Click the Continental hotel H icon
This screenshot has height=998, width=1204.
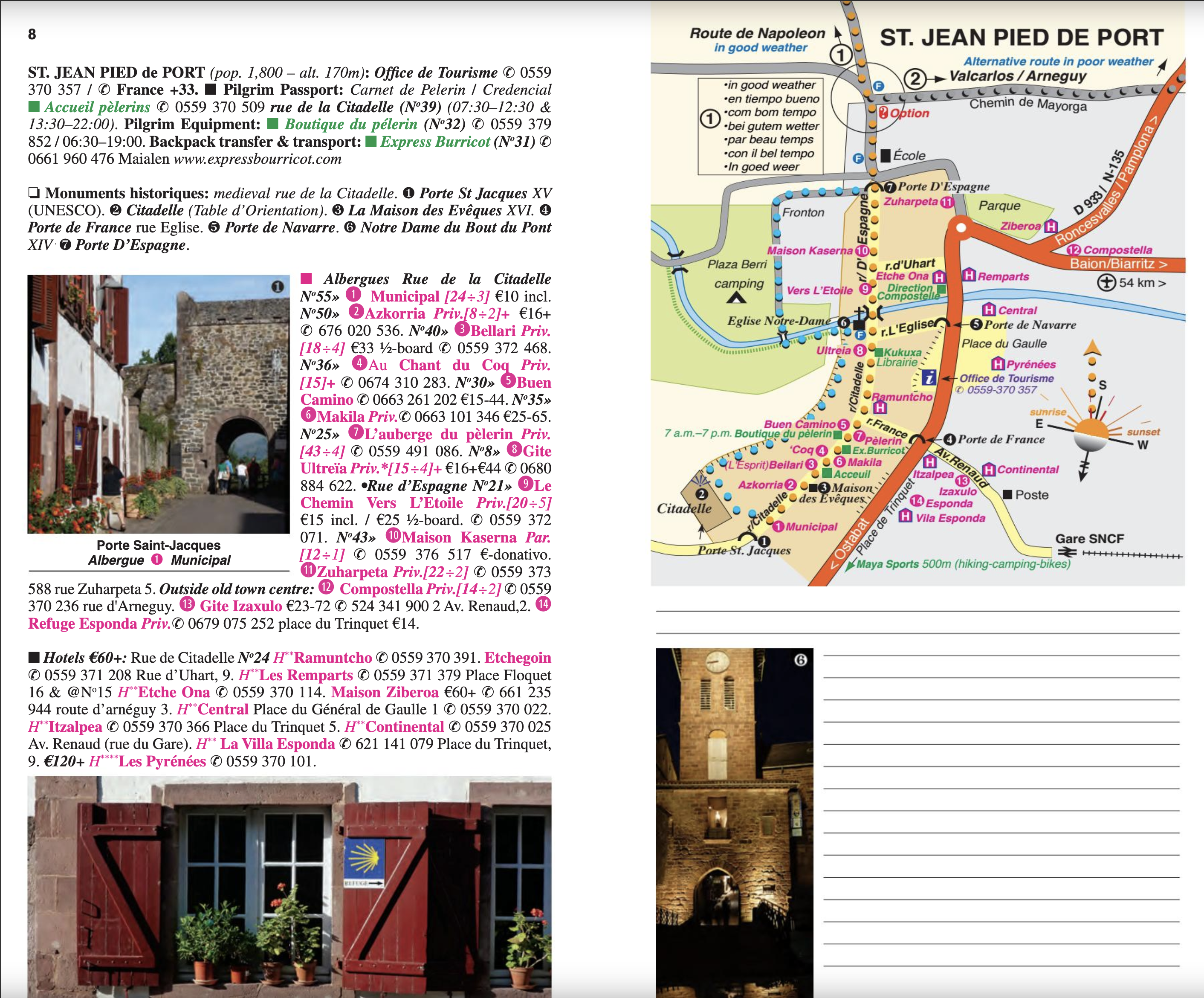click(x=988, y=469)
